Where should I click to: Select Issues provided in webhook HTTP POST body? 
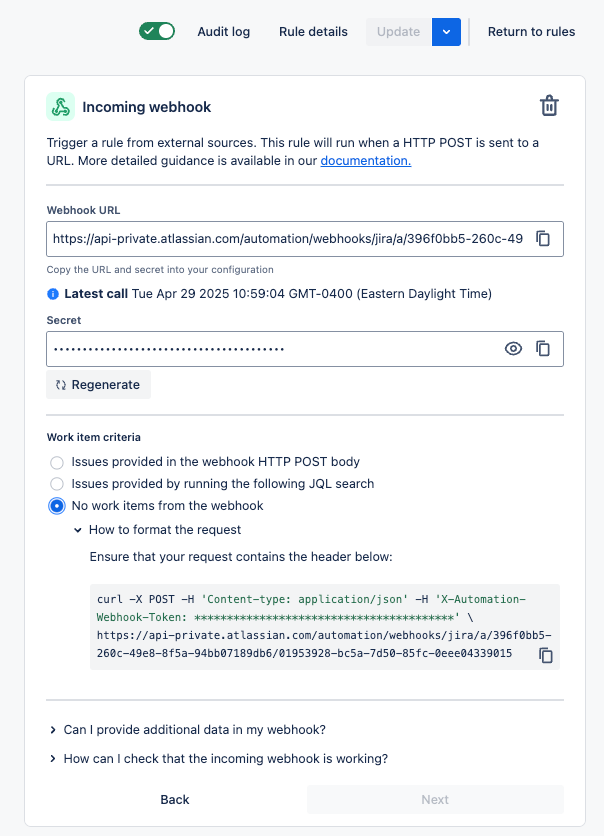[57, 462]
